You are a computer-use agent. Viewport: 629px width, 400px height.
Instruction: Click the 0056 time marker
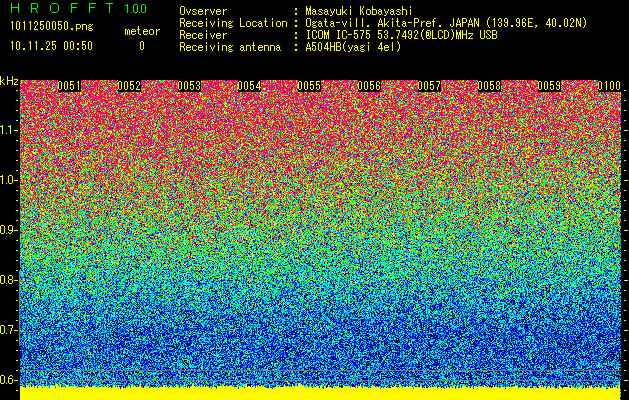[369, 86]
